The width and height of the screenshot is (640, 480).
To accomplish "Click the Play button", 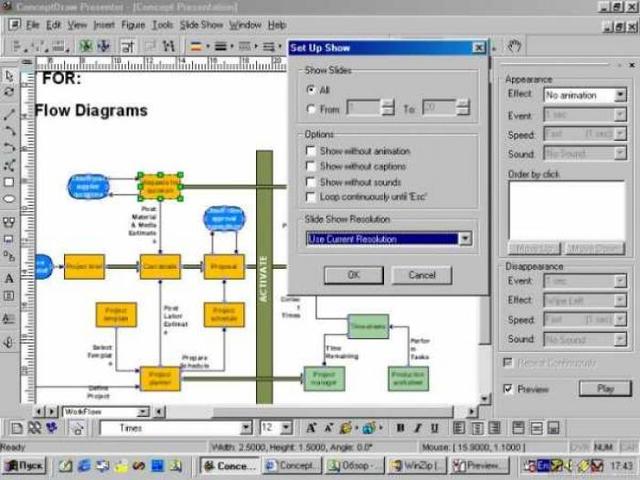I will point(605,389).
